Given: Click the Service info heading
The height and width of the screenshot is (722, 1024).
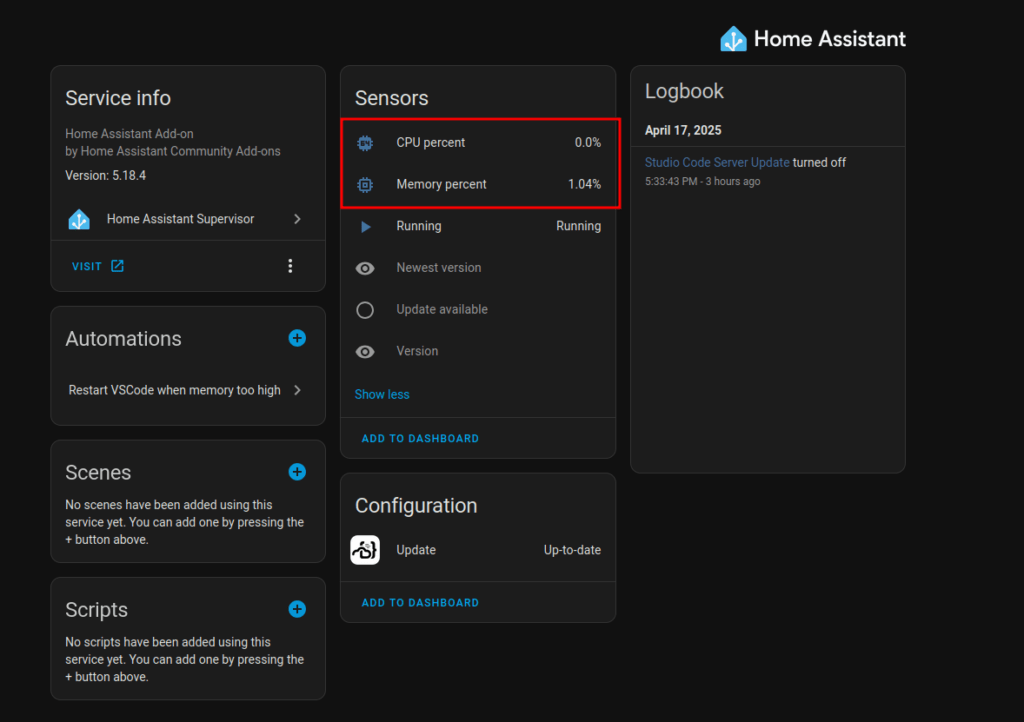Looking at the screenshot, I should pos(118,98).
